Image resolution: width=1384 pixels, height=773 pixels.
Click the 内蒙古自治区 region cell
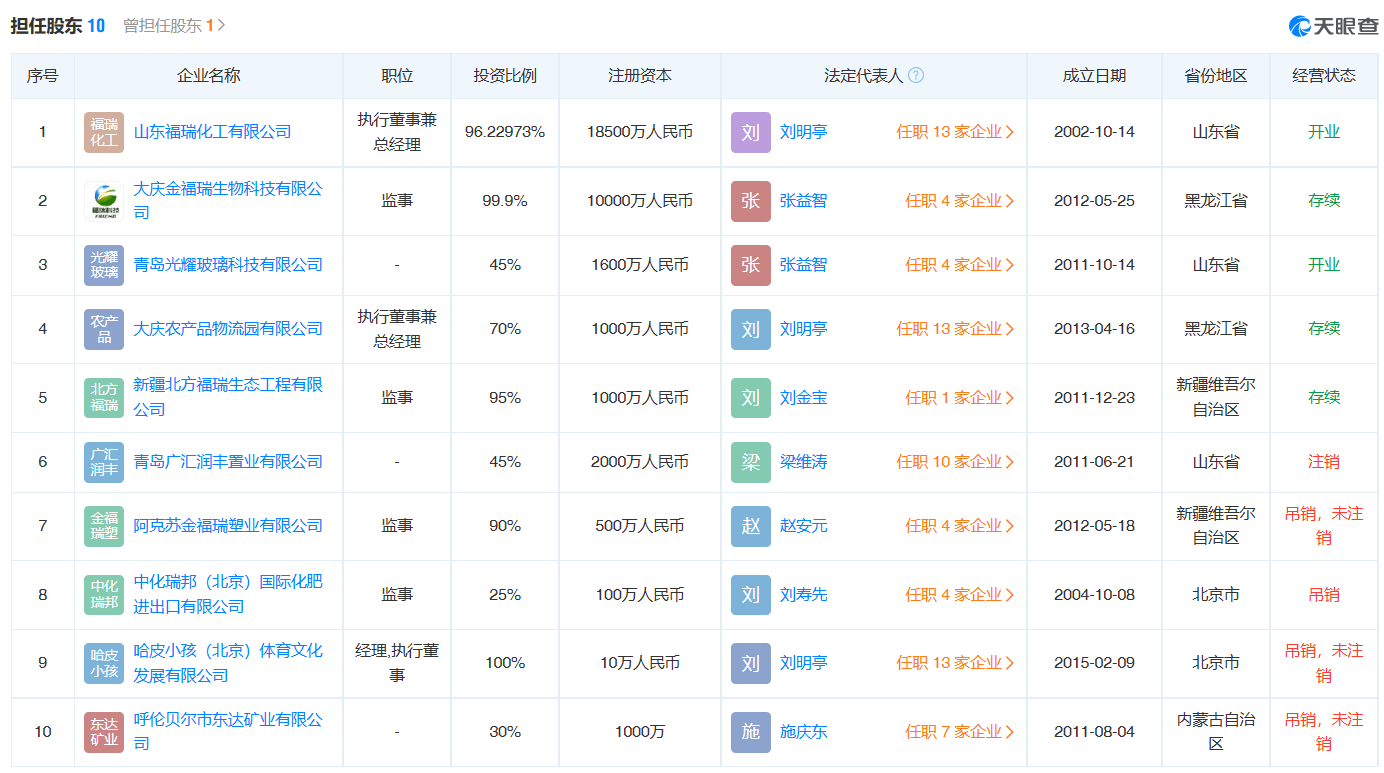[x=1216, y=731]
